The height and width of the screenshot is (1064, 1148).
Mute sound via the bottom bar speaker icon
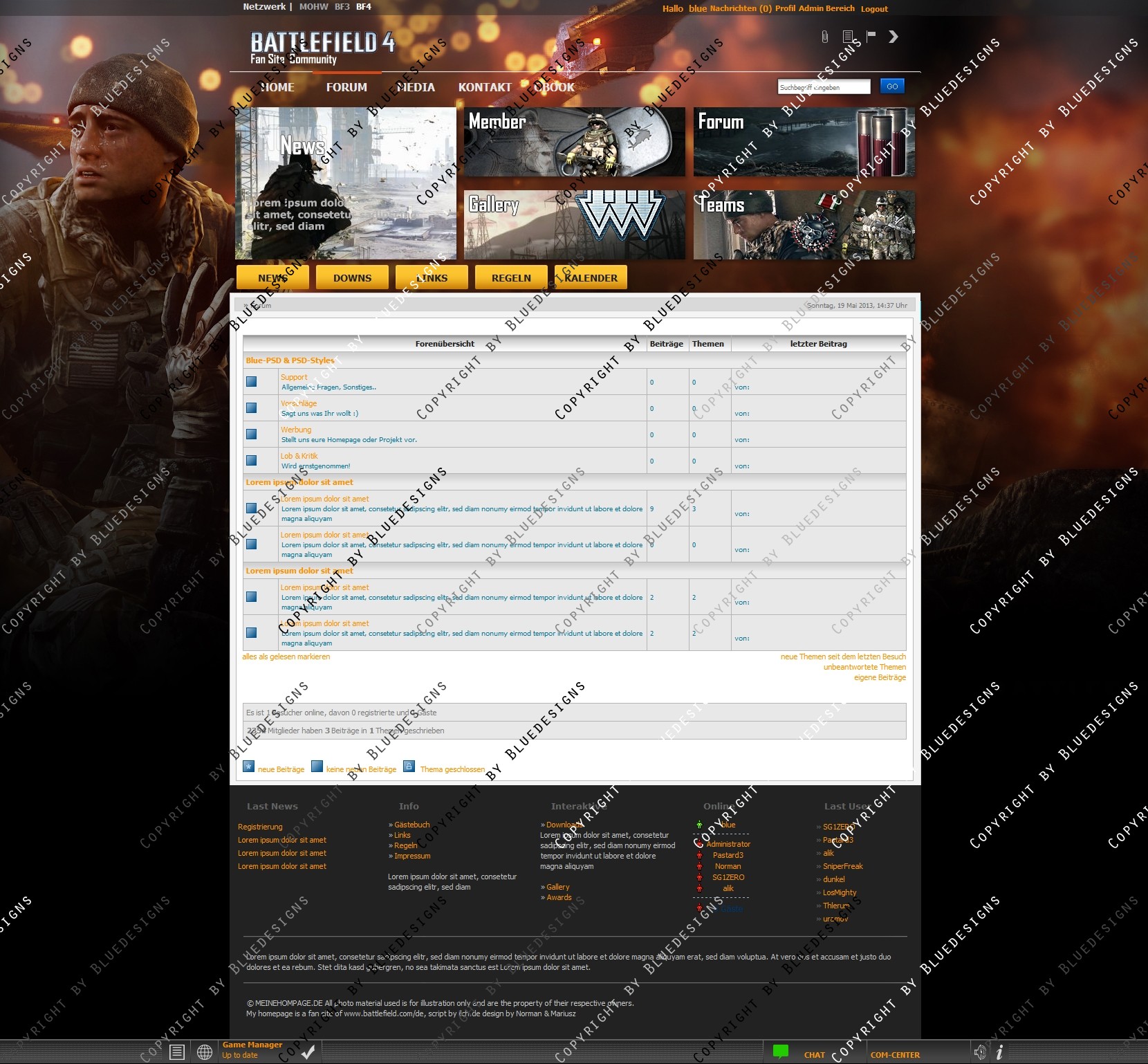(980, 1052)
